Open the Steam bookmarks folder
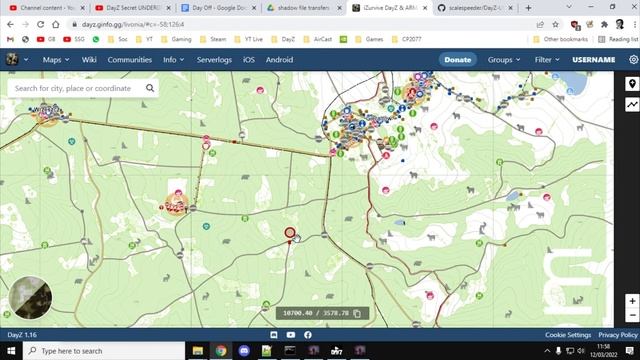This screenshot has width=640, height=360. [x=213, y=39]
